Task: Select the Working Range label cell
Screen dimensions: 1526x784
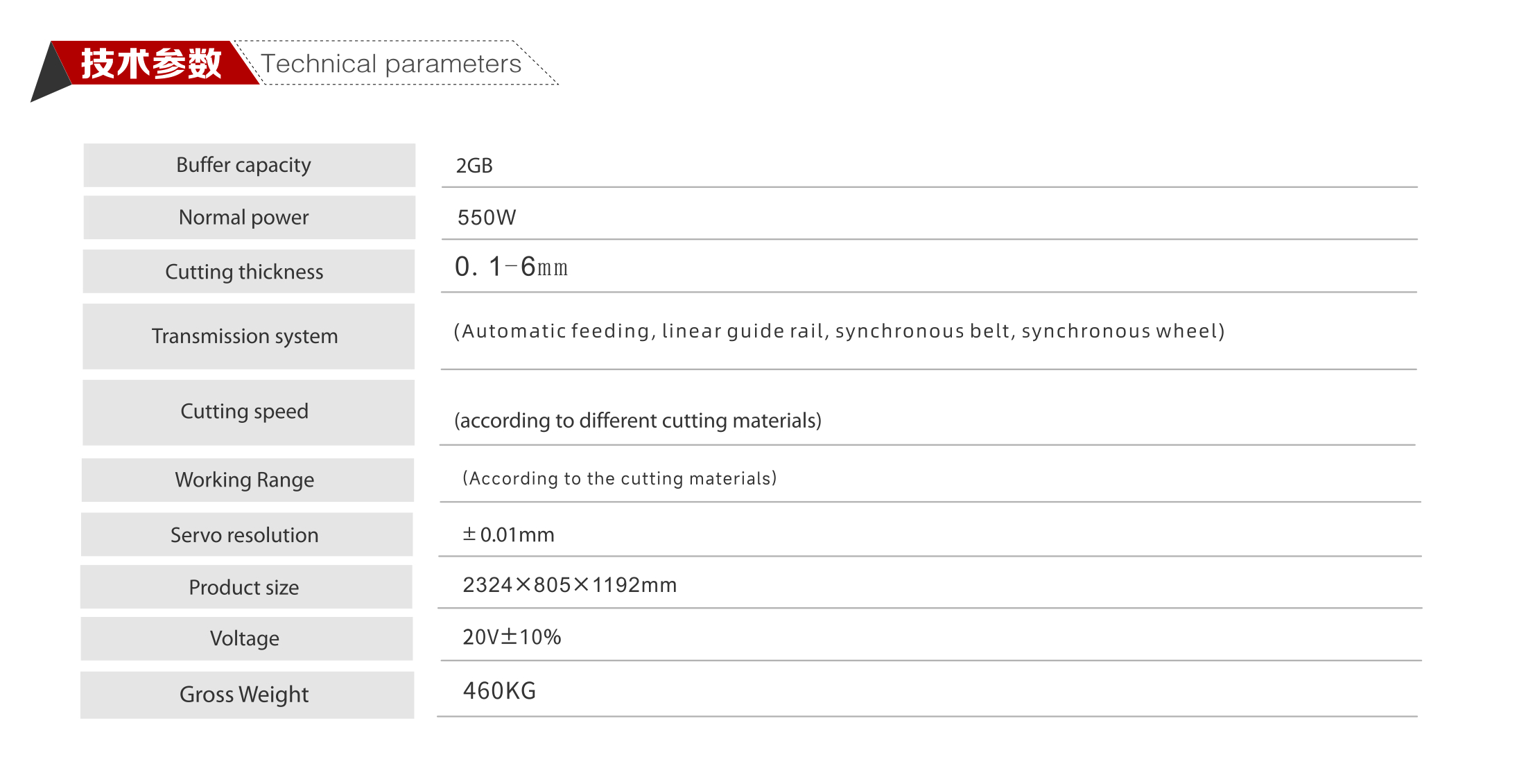Action: [x=248, y=480]
